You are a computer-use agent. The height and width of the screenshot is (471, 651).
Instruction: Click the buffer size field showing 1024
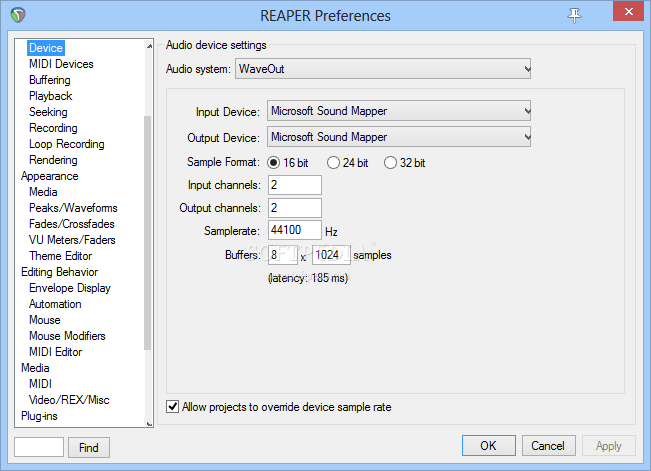pyautogui.click(x=331, y=255)
